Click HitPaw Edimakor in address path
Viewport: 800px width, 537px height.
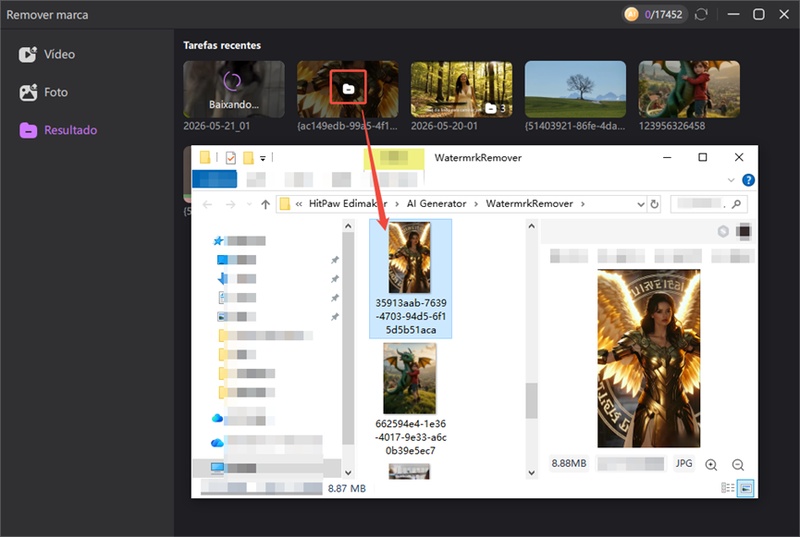point(348,203)
